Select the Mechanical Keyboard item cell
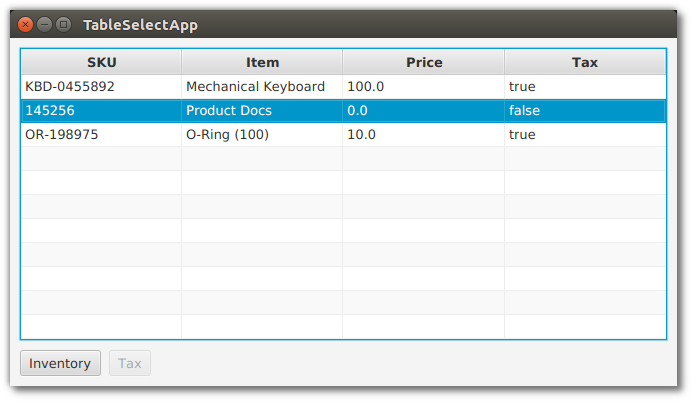 256,87
